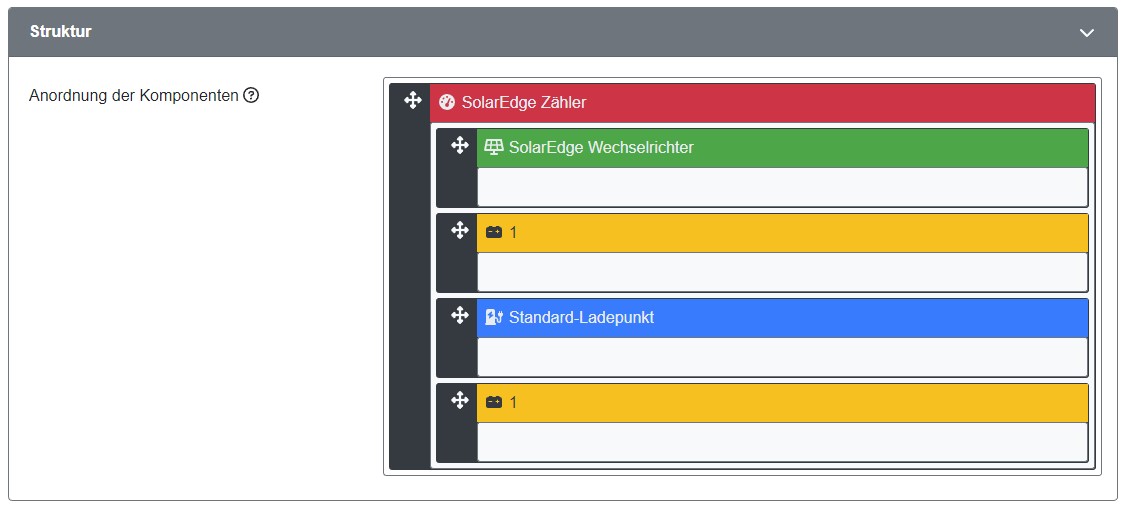Collapse the Struktur panel with the chevron
The image size is (1126, 507).
point(1087,33)
